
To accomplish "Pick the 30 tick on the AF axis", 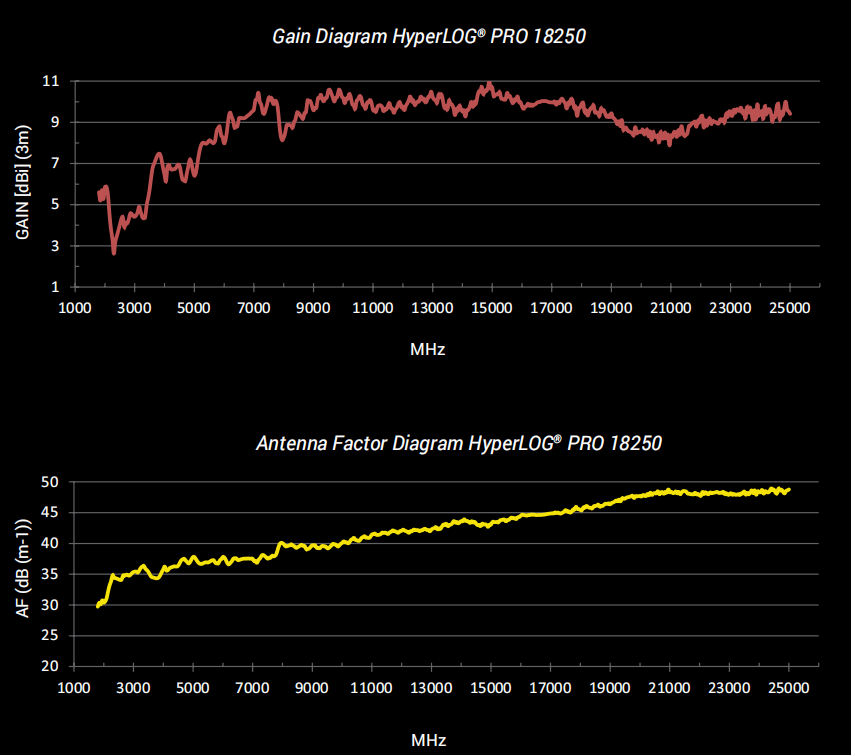I will [49, 605].
